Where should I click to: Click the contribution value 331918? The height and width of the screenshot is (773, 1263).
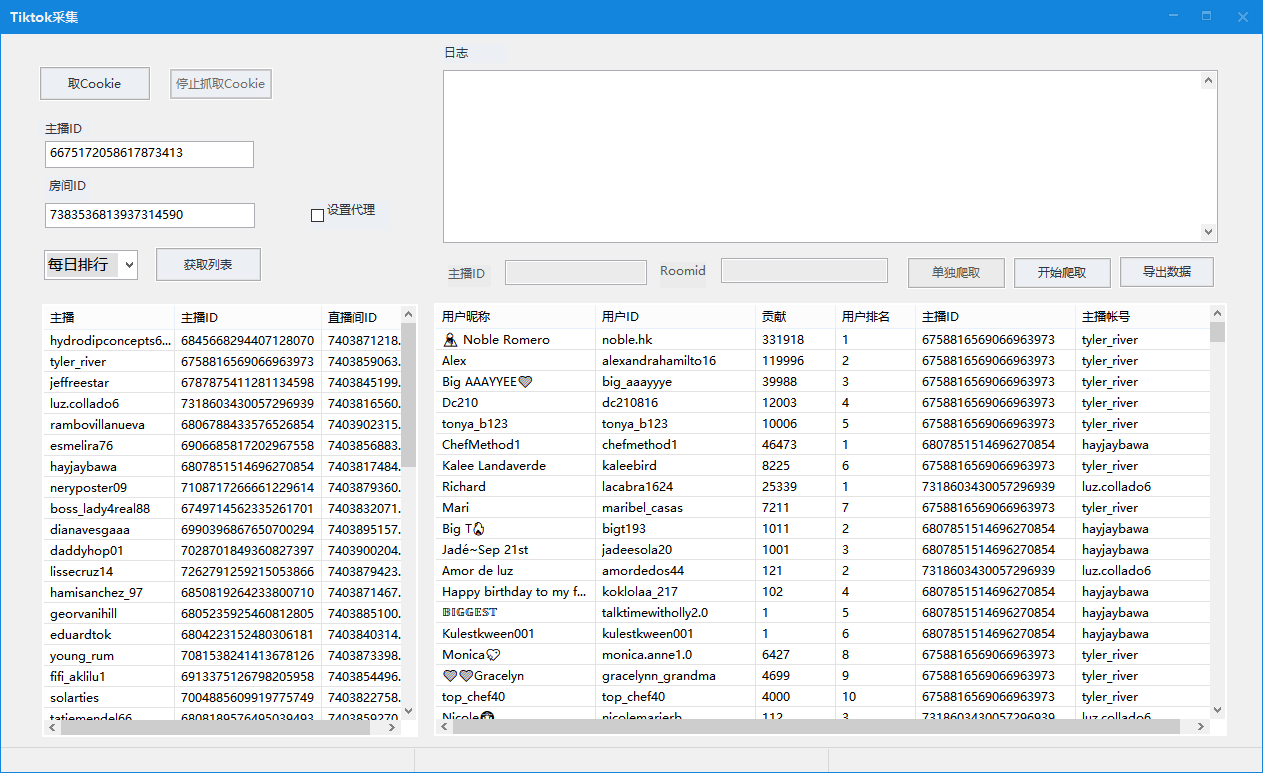pos(783,340)
